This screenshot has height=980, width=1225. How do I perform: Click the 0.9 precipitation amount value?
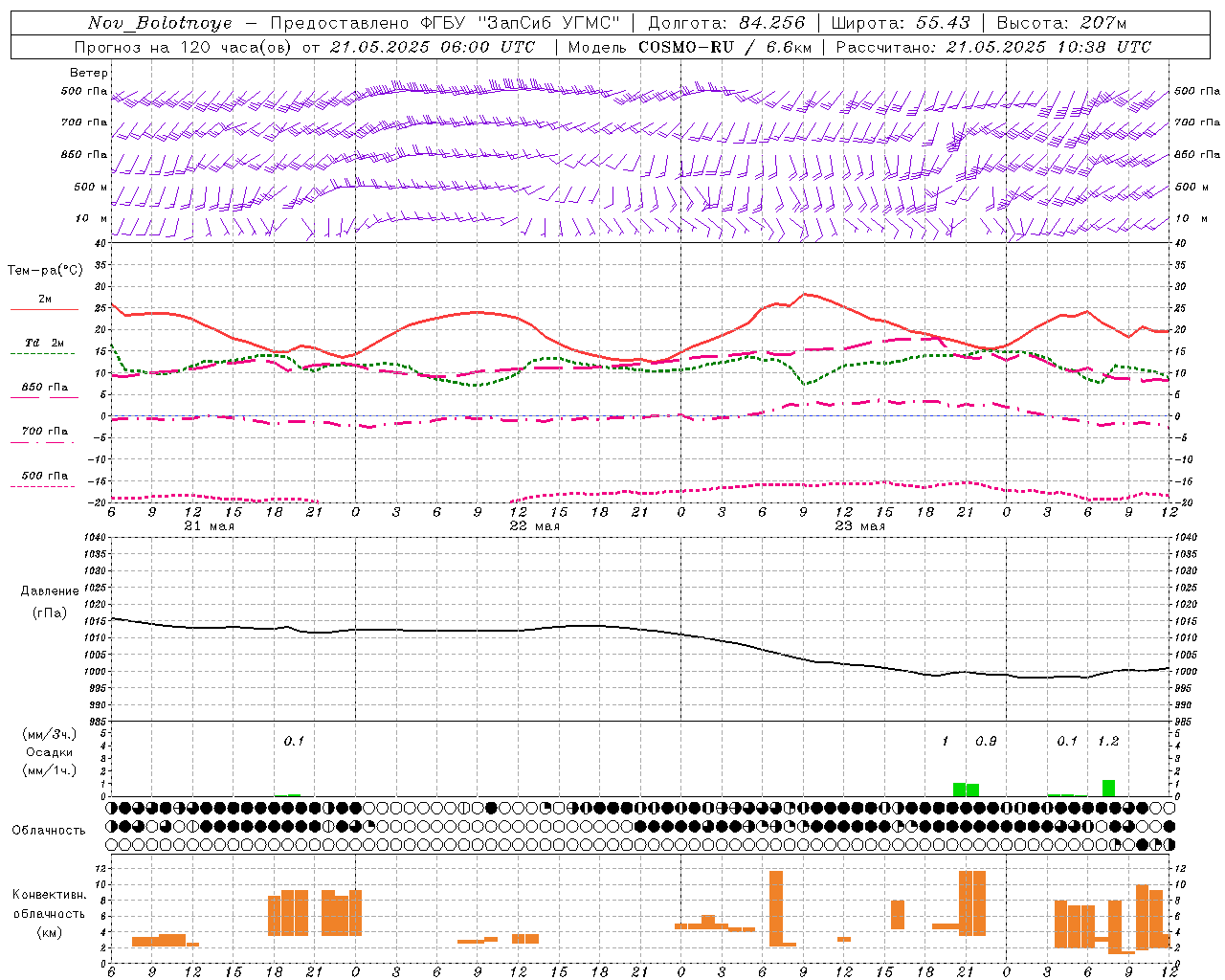986,742
